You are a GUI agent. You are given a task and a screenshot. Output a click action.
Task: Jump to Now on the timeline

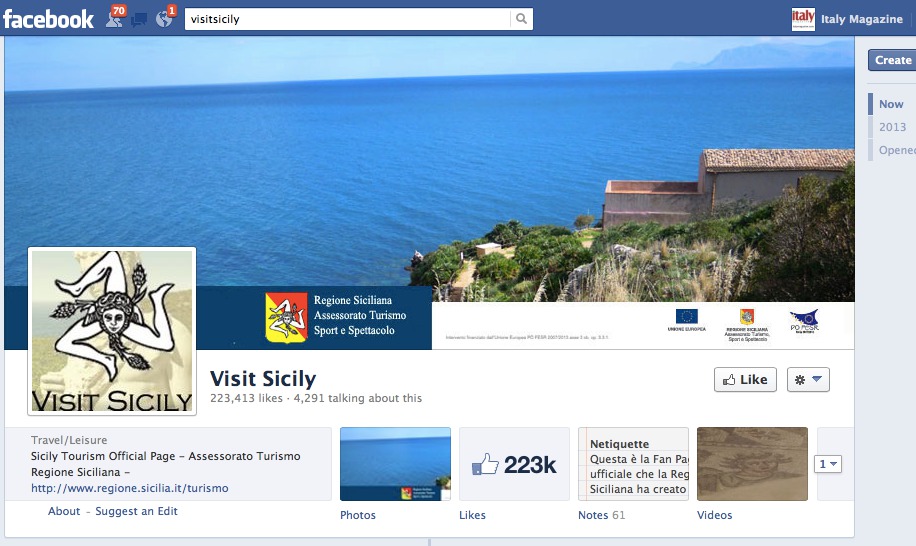click(x=891, y=104)
